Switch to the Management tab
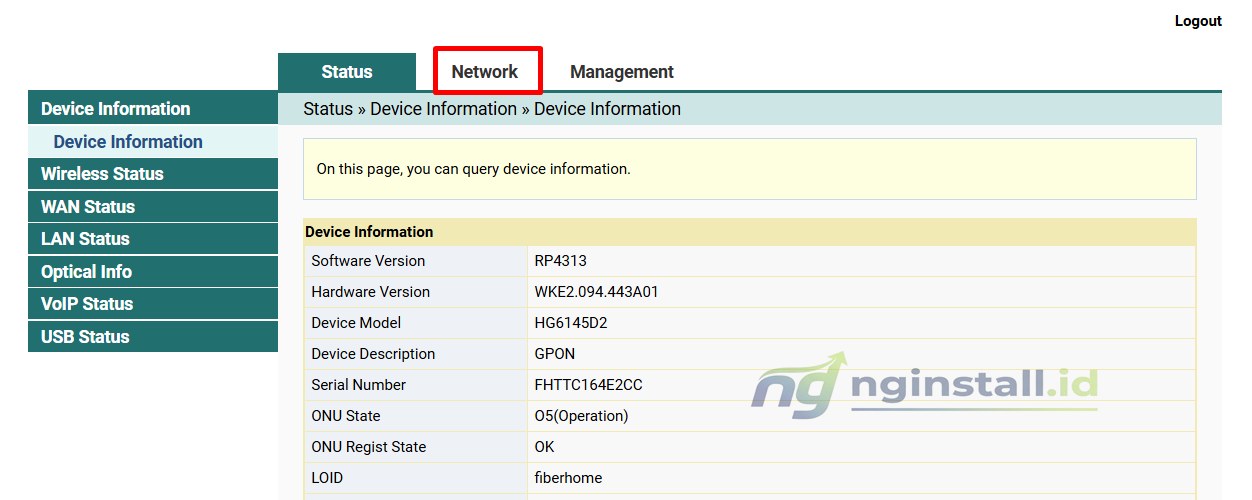 621,72
